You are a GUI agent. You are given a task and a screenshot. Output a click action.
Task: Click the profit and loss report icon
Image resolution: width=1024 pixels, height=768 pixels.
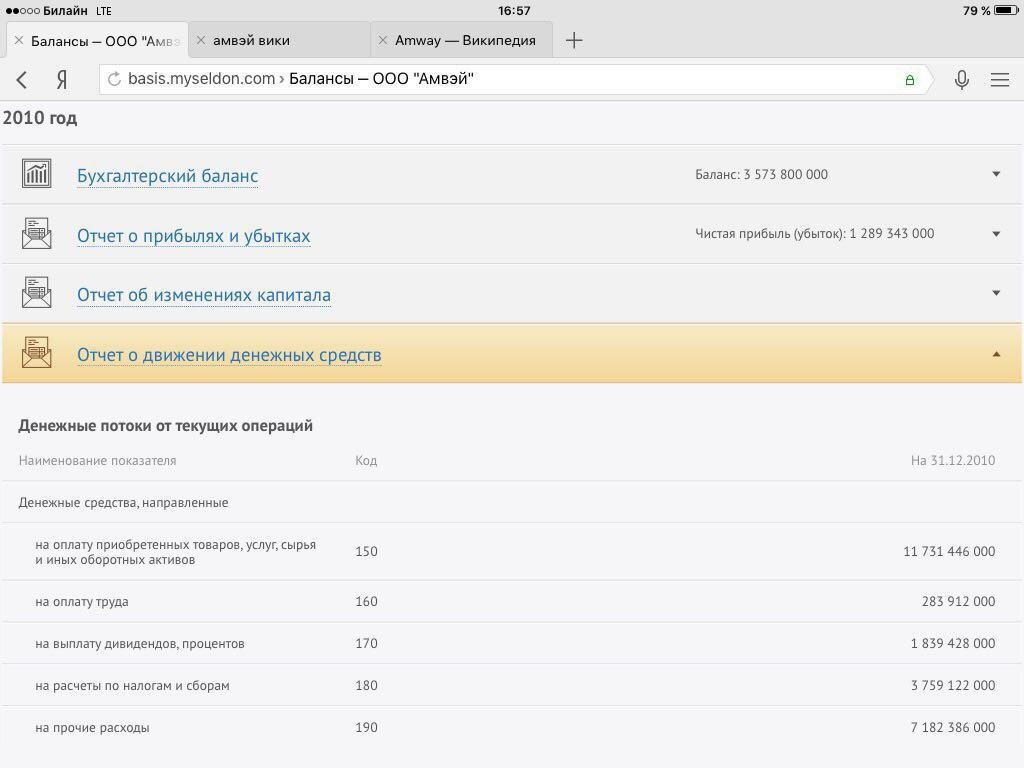[37, 234]
